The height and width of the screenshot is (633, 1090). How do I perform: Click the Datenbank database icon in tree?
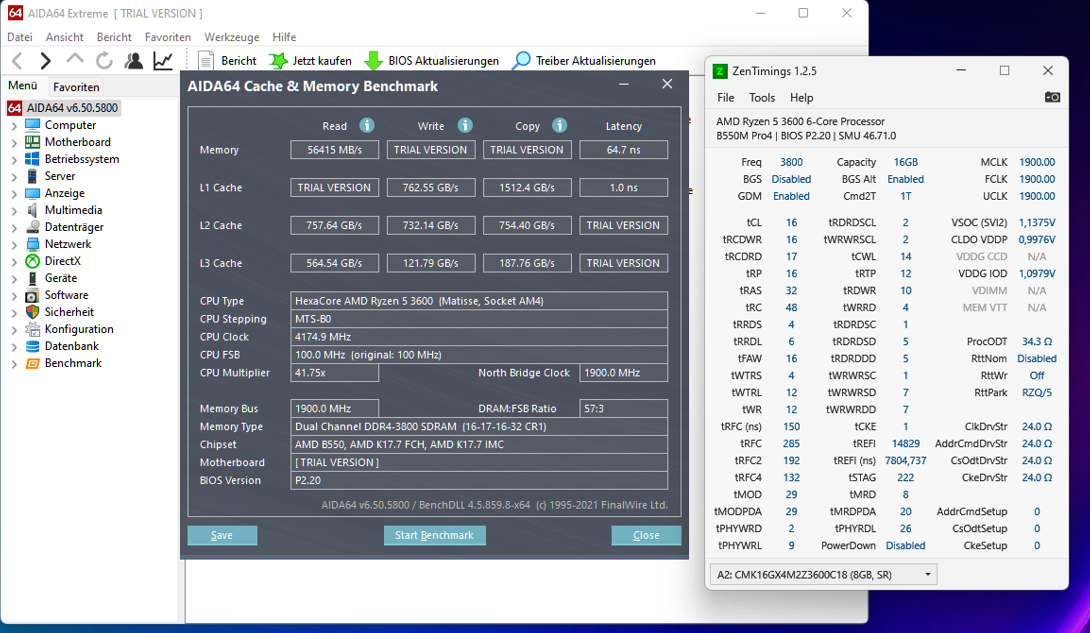[x=33, y=346]
